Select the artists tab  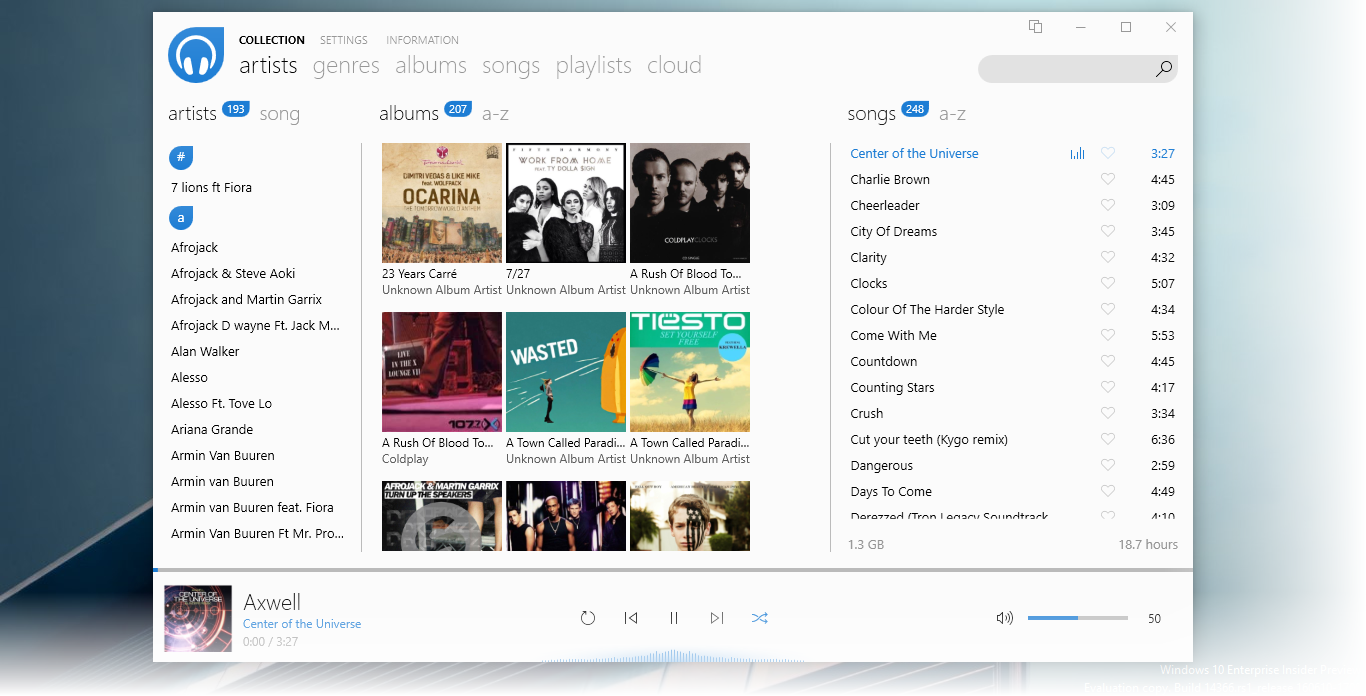pyautogui.click(x=268, y=66)
